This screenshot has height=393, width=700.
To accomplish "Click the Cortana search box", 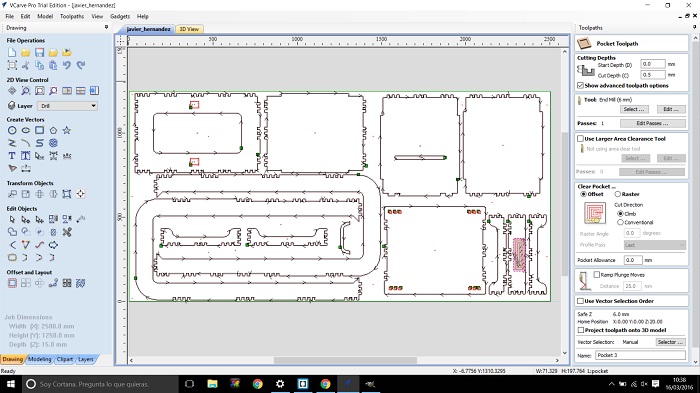I will point(100,384).
